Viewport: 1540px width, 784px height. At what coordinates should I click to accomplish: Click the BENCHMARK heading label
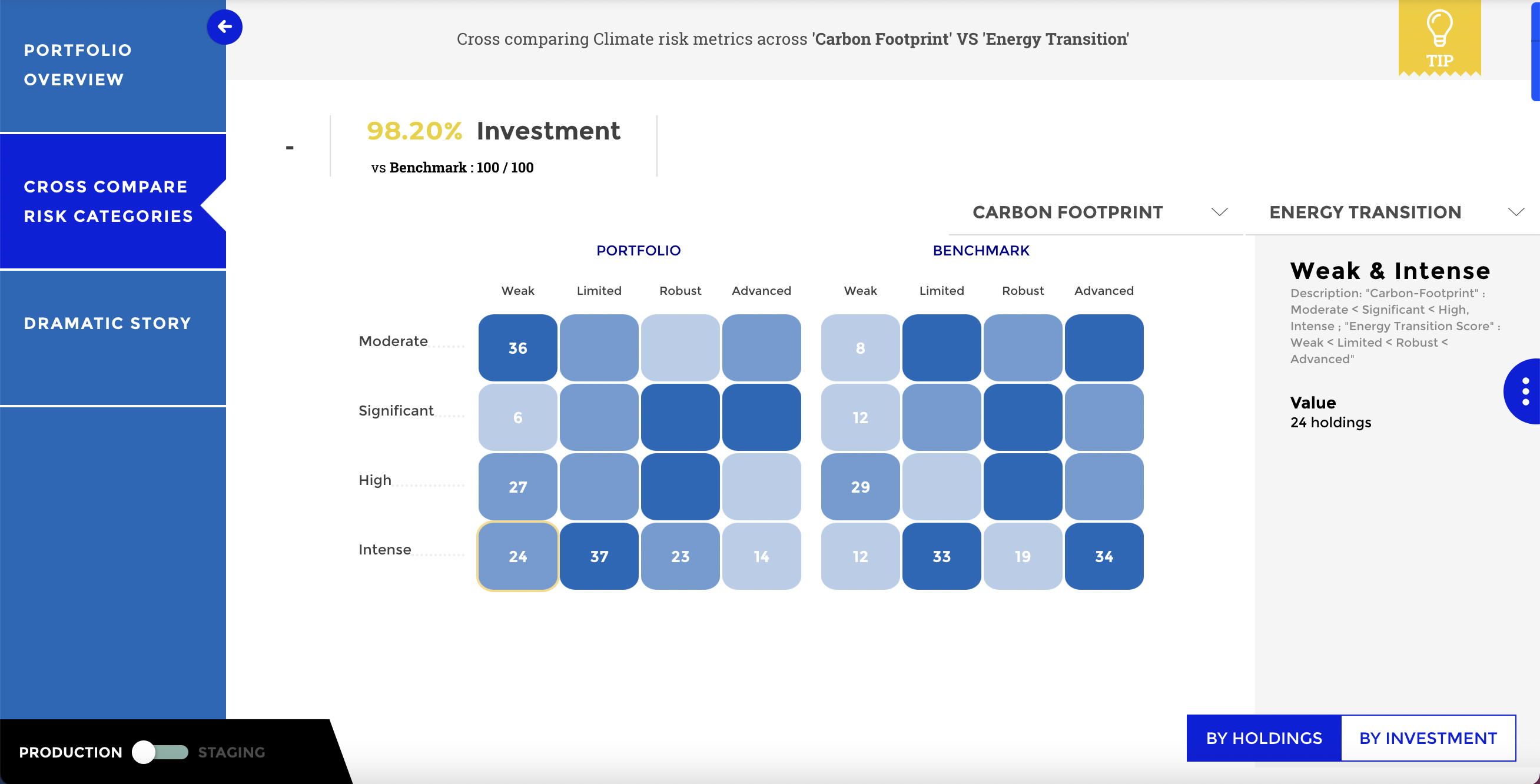[981, 250]
